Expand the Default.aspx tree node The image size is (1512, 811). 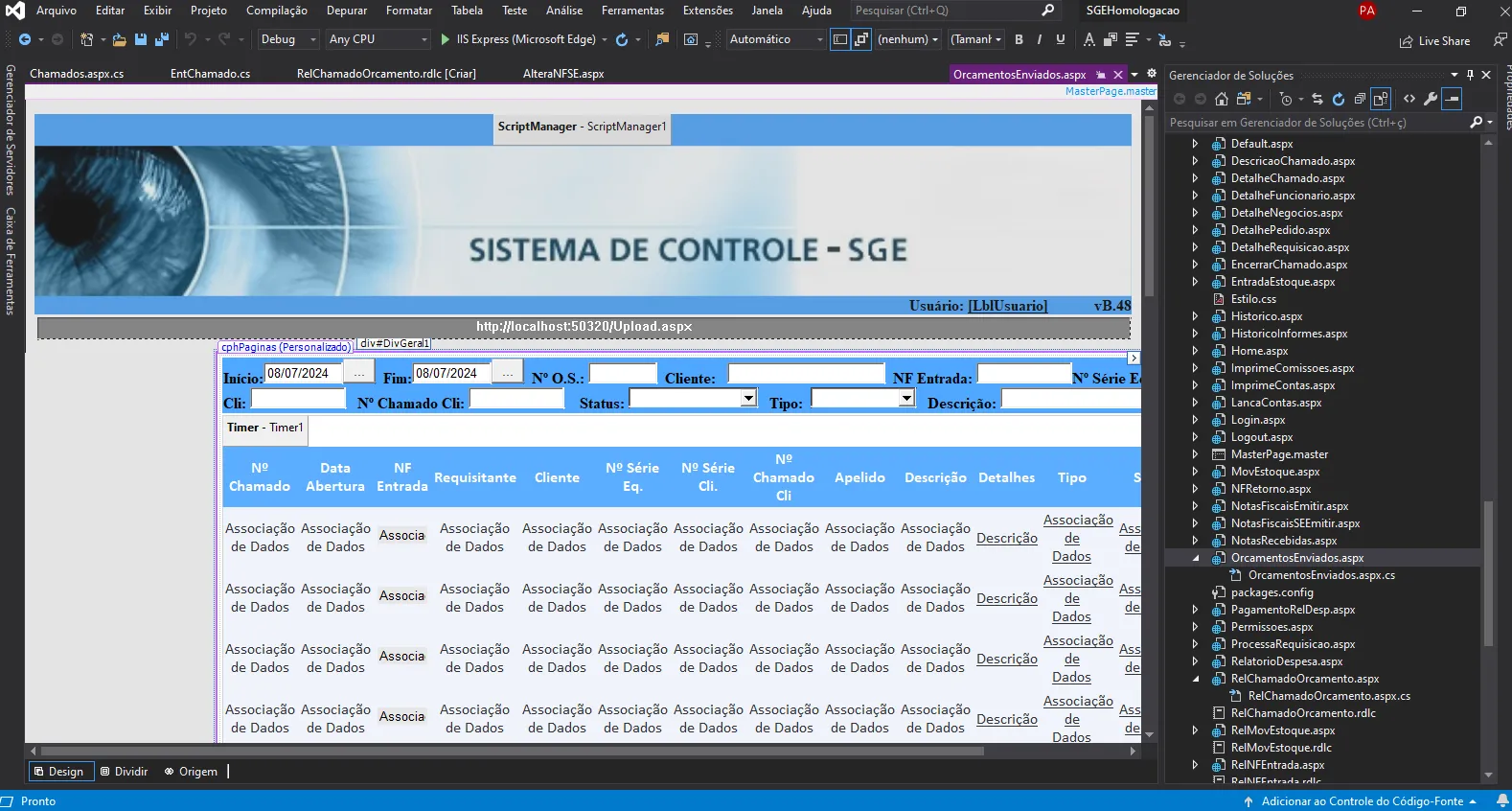[x=1195, y=144]
